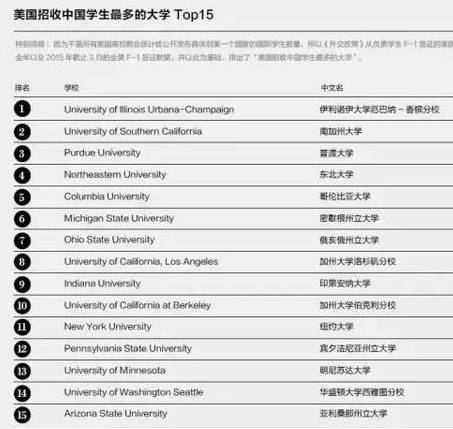
Task: Select 'Pennsylvania State University' text
Action: [x=128, y=349]
